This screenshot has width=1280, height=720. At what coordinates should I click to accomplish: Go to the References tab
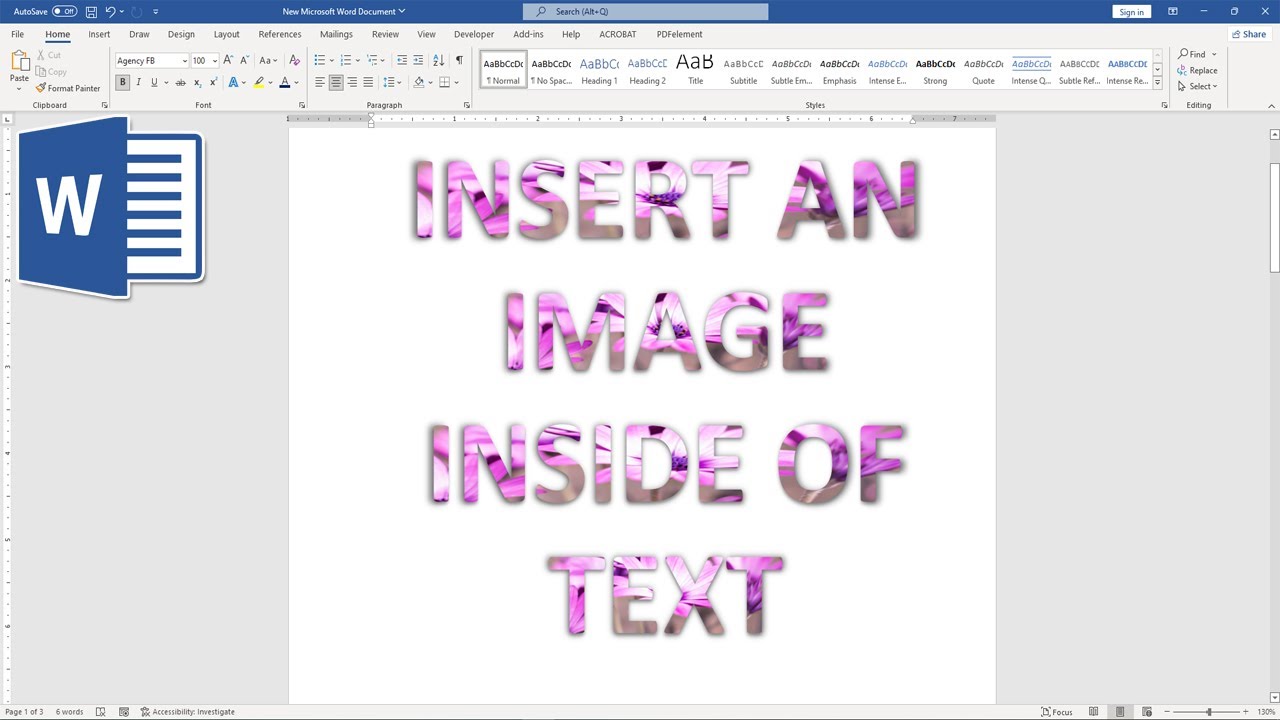(x=280, y=34)
